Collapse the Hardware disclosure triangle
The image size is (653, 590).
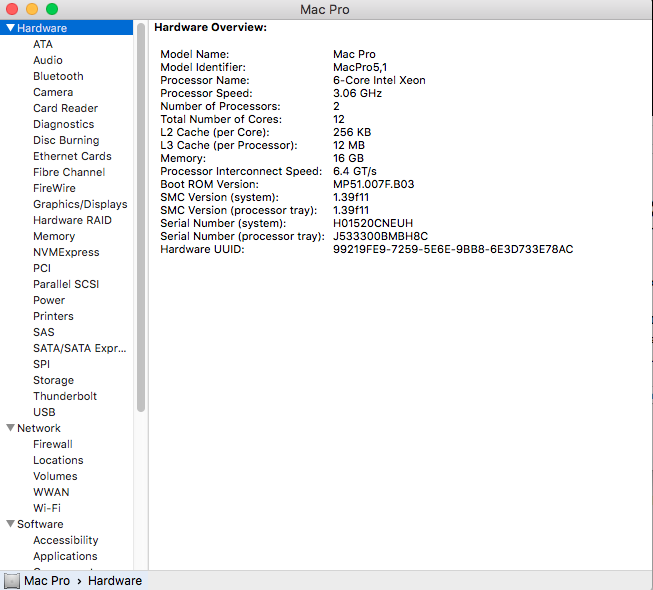point(10,28)
